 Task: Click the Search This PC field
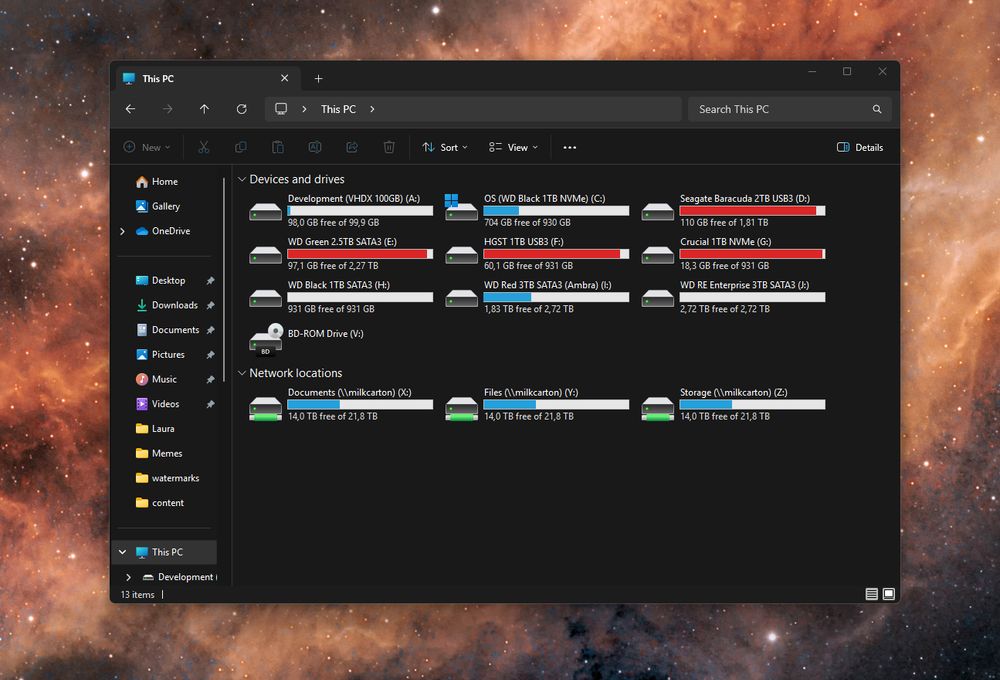click(790, 109)
